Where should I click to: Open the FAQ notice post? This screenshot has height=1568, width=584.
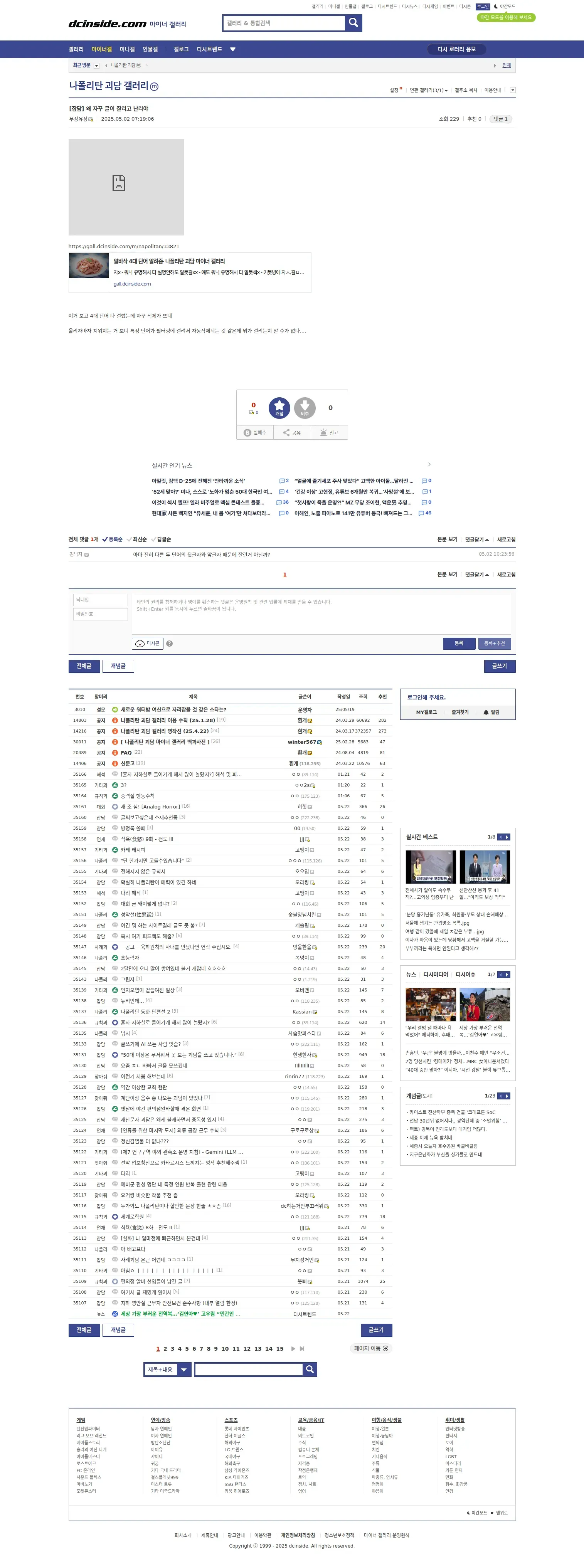coord(126,753)
